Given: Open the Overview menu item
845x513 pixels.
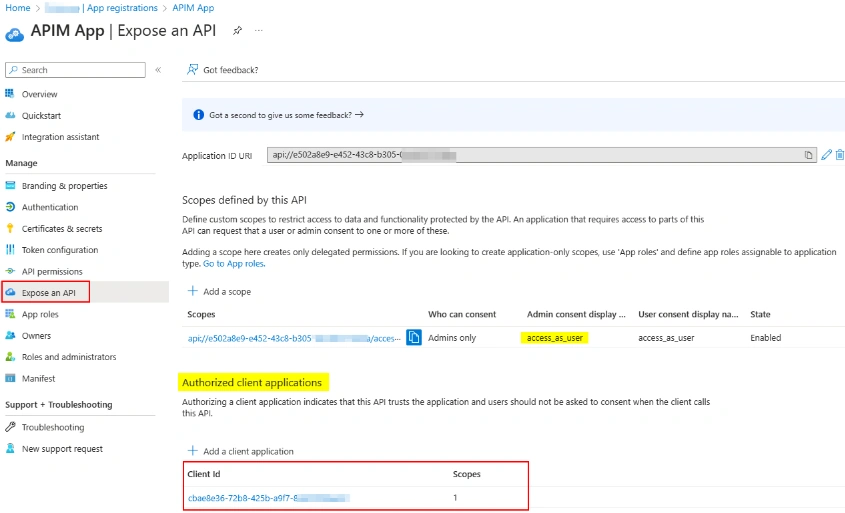Looking at the screenshot, I should click(x=39, y=94).
